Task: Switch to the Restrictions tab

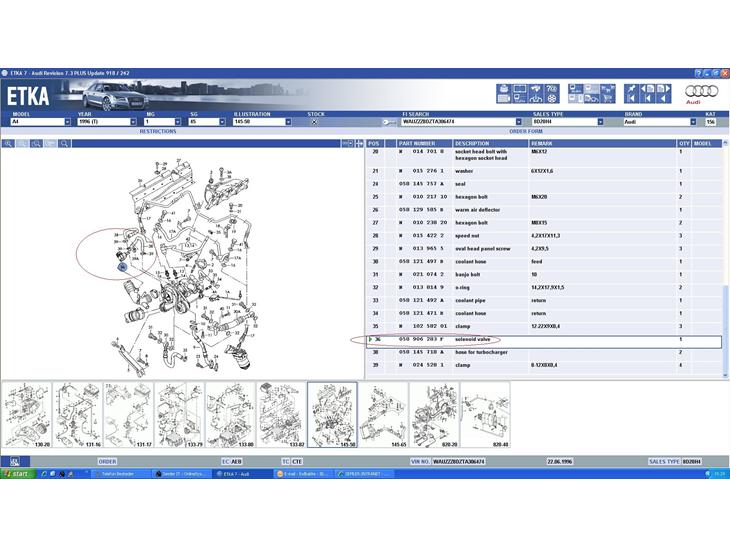Action: point(158,131)
